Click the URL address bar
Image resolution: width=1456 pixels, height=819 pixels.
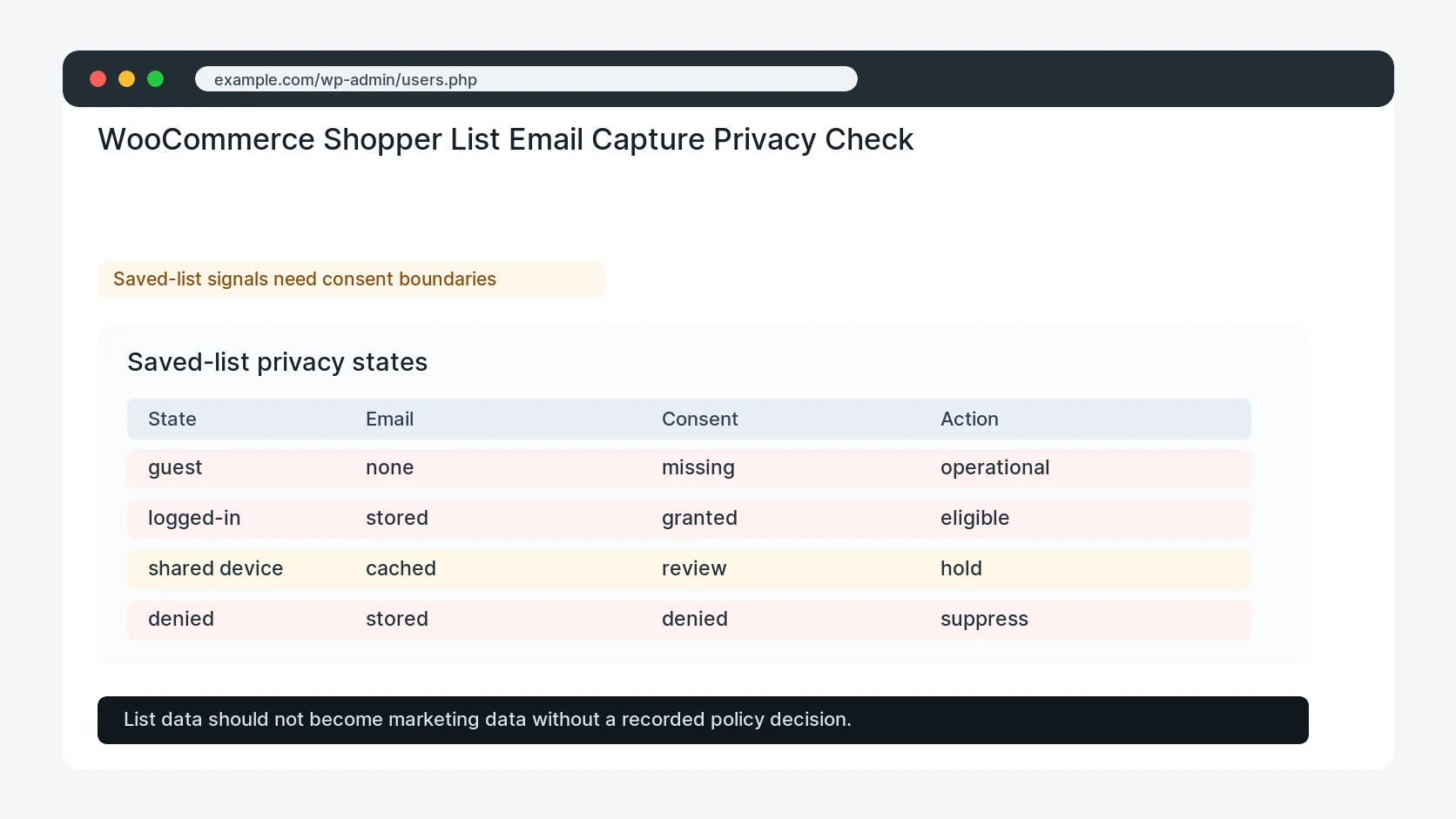tap(526, 79)
